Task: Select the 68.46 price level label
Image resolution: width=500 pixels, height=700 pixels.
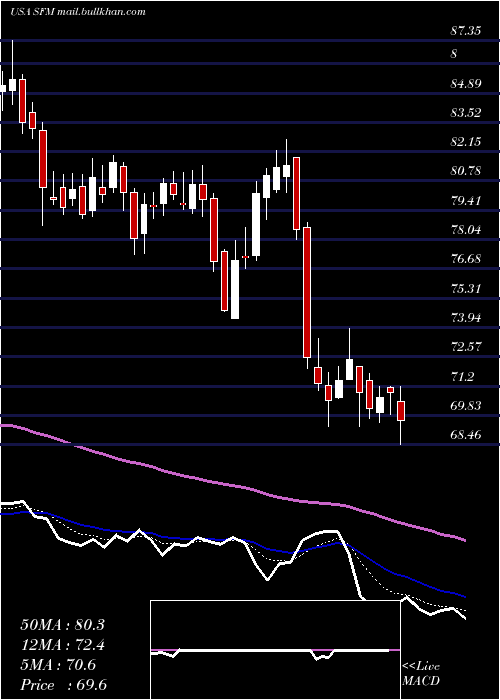Action: pyautogui.click(x=466, y=434)
